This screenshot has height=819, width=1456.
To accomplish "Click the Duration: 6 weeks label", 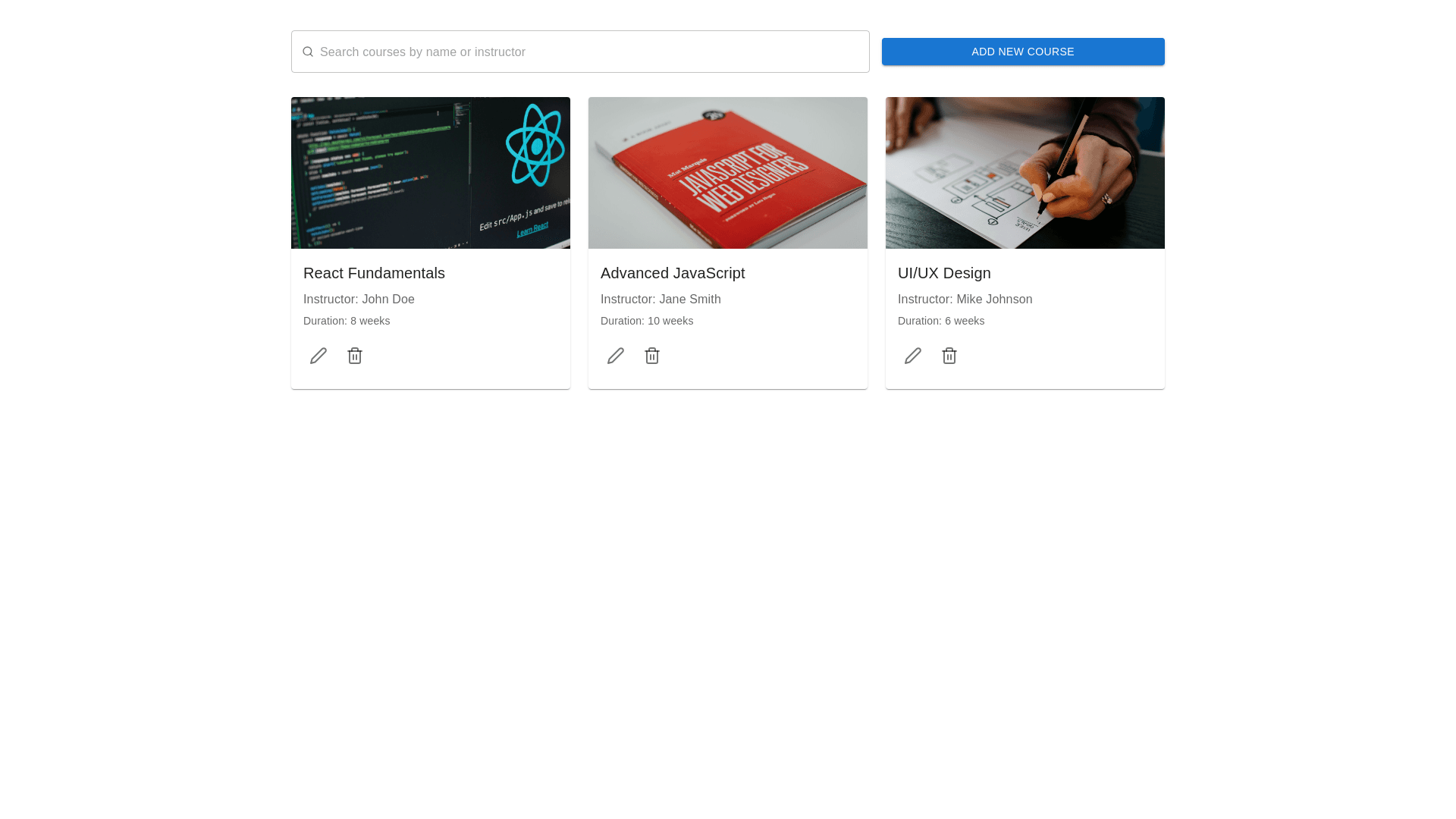I will coord(941,321).
